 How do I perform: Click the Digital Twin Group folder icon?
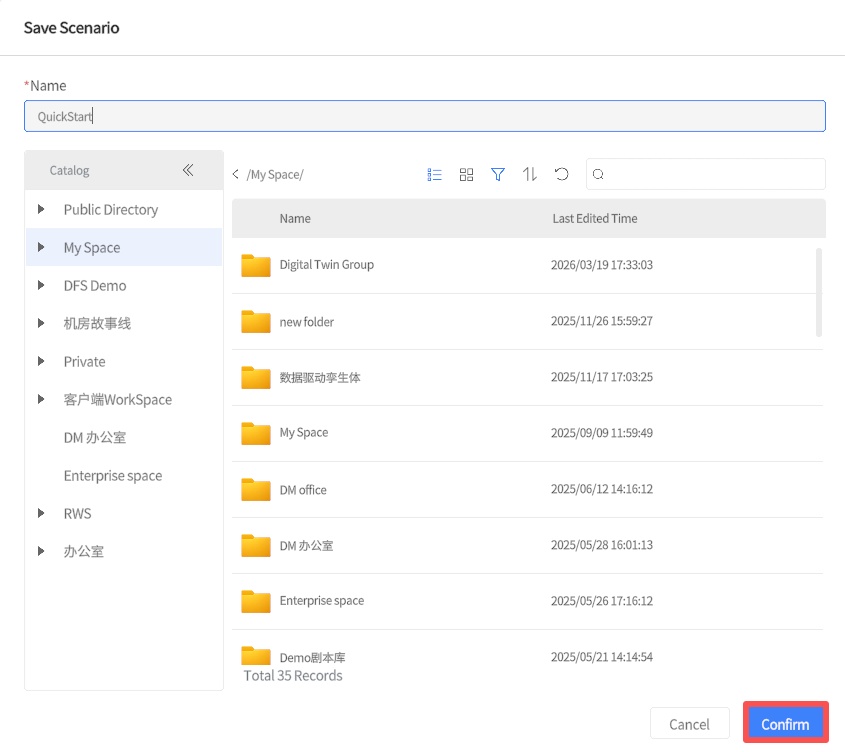(256, 265)
